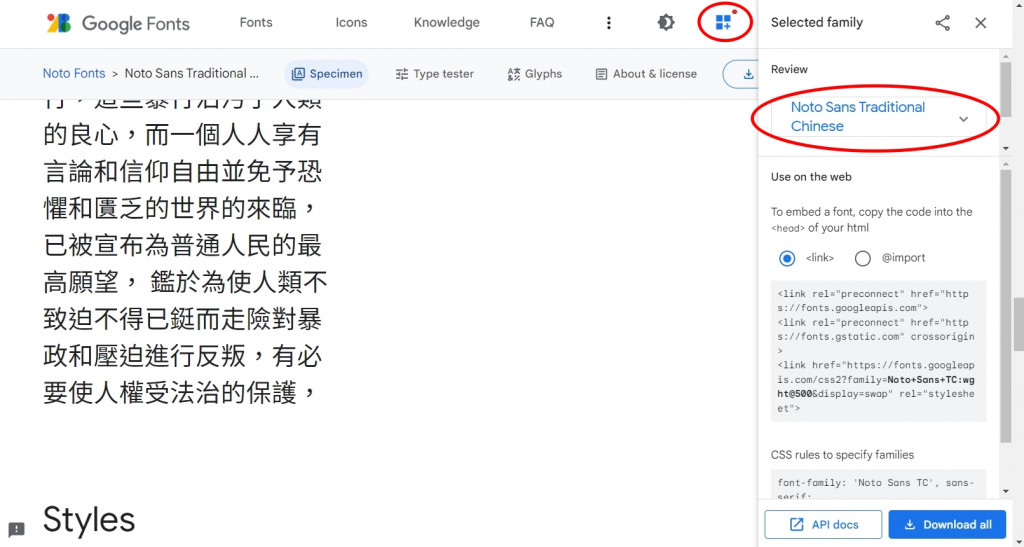Click 'Use on the web' heading
The width and height of the screenshot is (1024, 547).
click(811, 177)
